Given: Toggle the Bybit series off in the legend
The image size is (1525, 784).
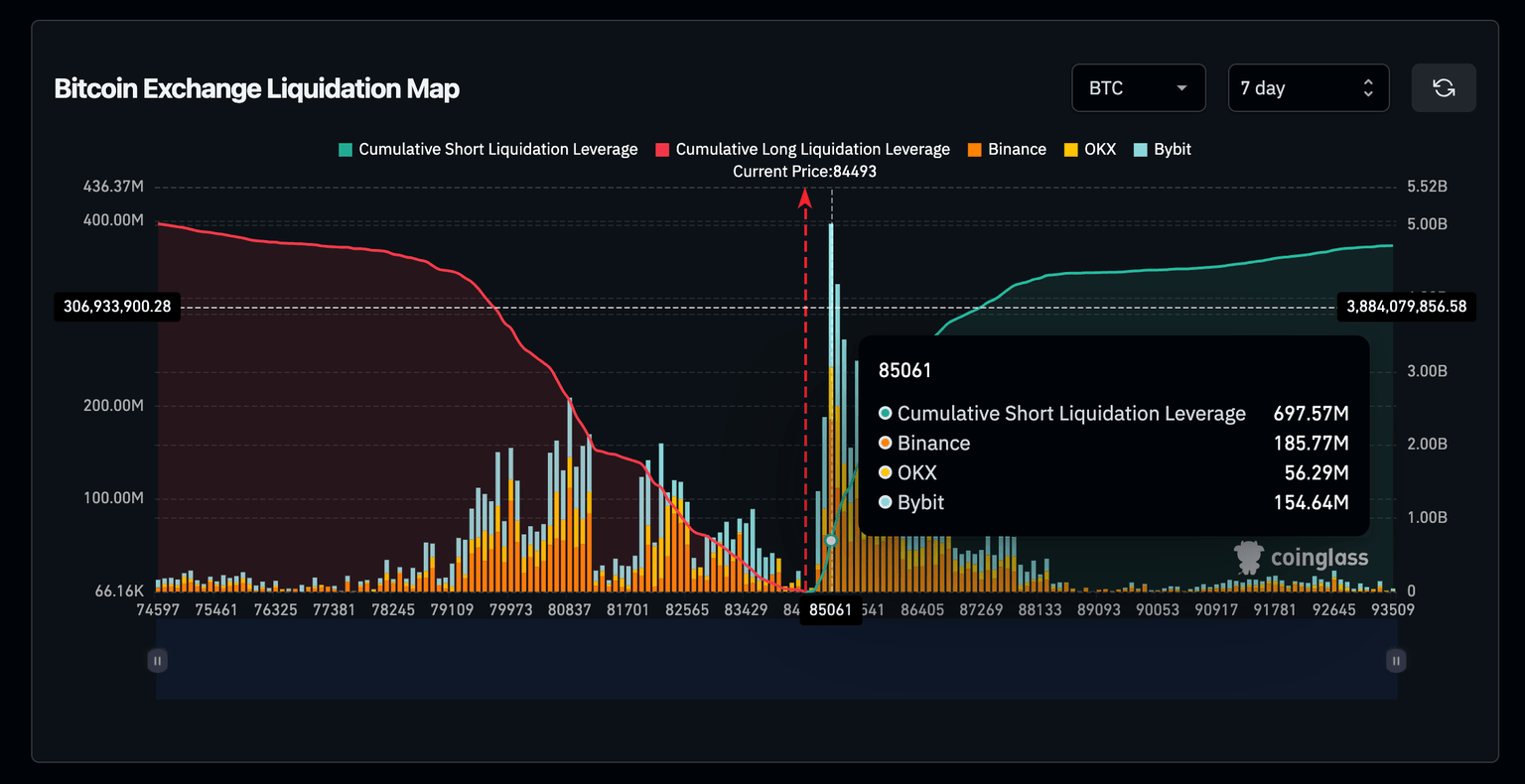Looking at the screenshot, I should [x=1163, y=149].
